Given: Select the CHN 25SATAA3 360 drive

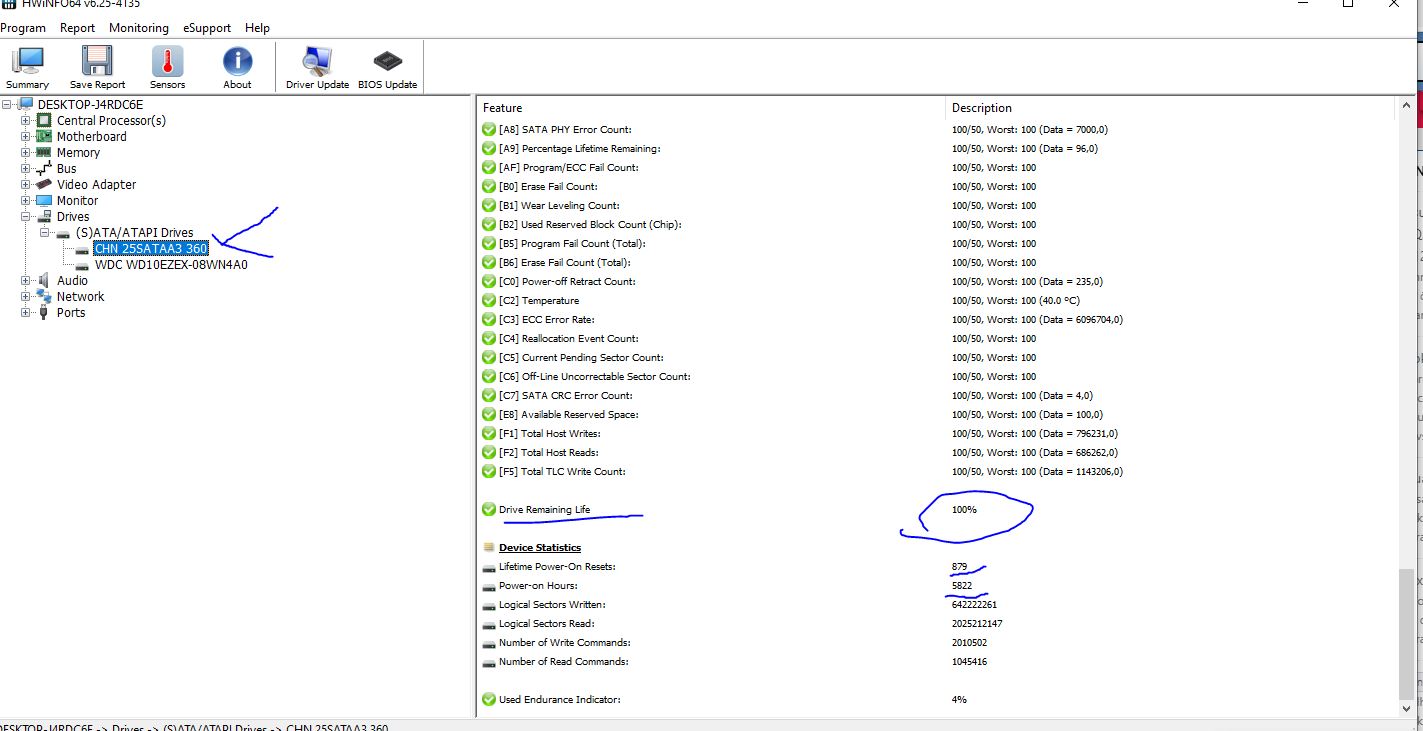Looking at the screenshot, I should (151, 248).
